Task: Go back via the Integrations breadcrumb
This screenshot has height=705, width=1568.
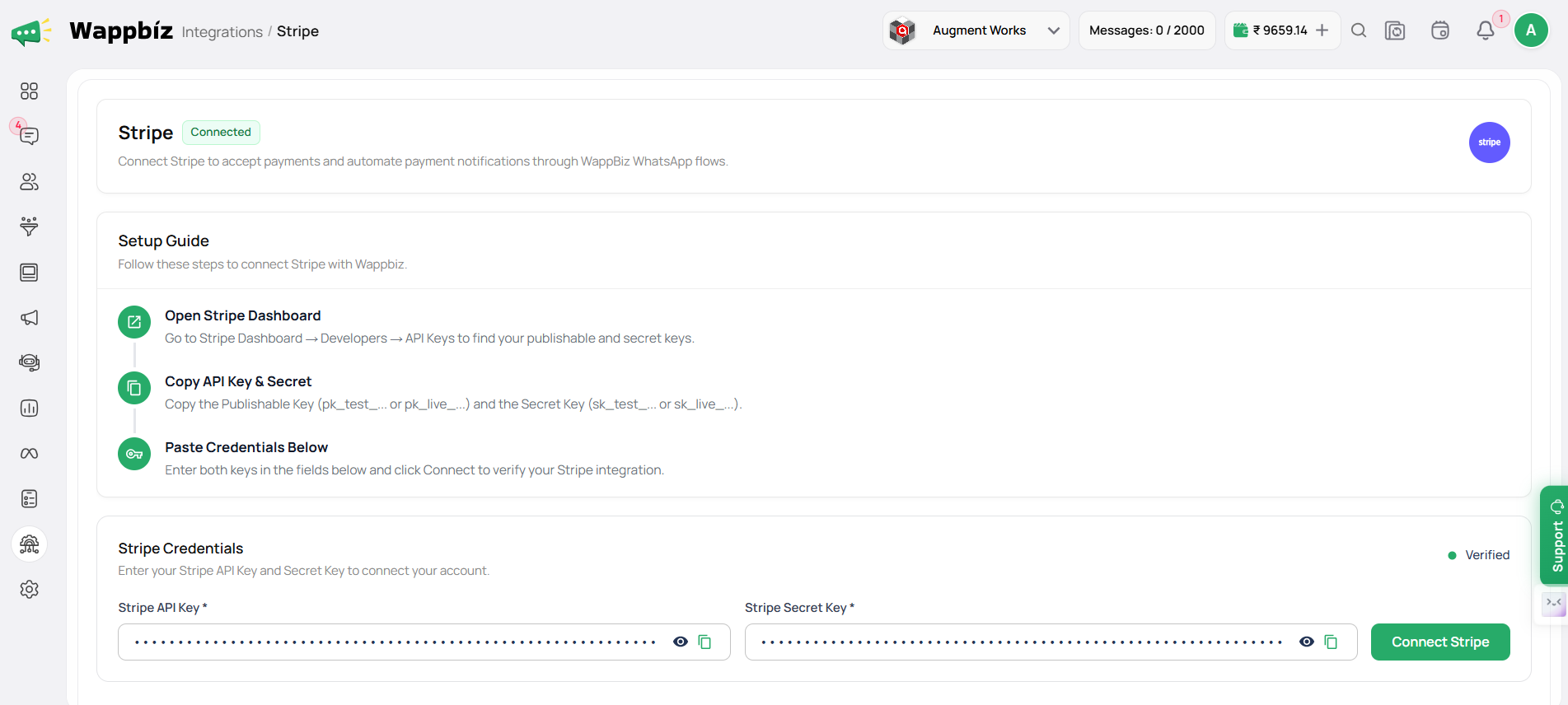Action: pyautogui.click(x=222, y=32)
